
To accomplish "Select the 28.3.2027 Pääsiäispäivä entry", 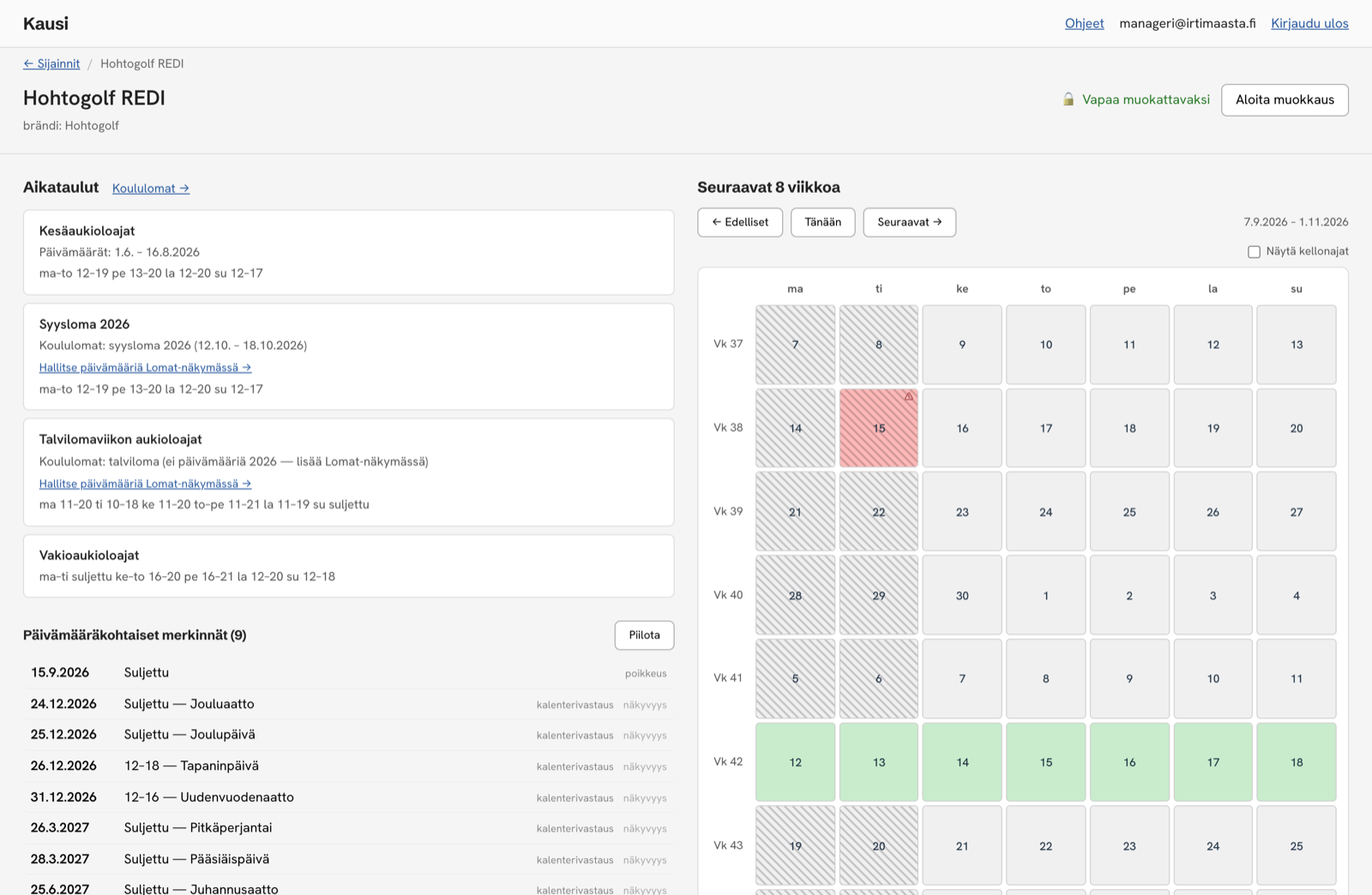I will 348,859.
